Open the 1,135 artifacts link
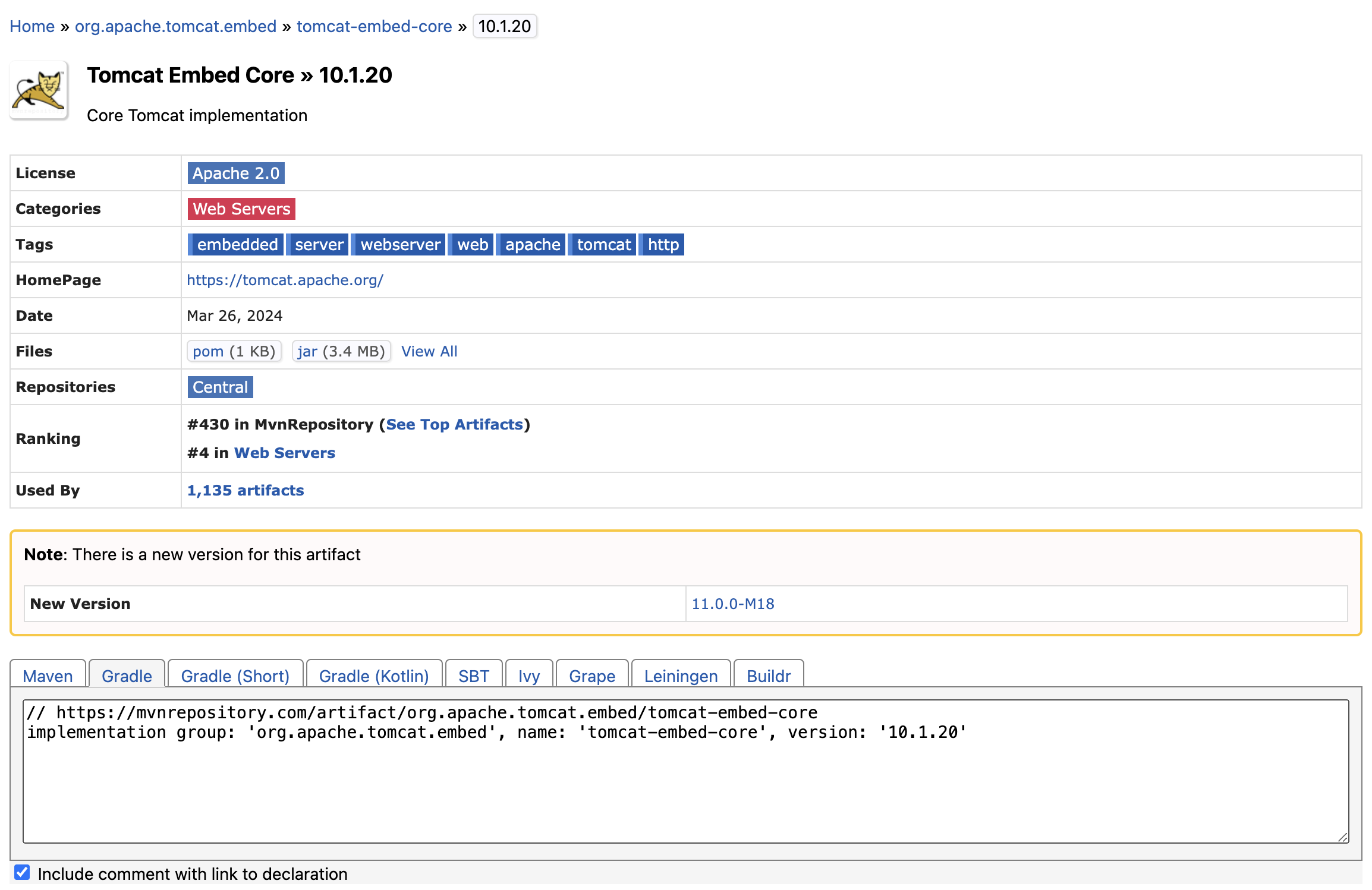 (246, 490)
